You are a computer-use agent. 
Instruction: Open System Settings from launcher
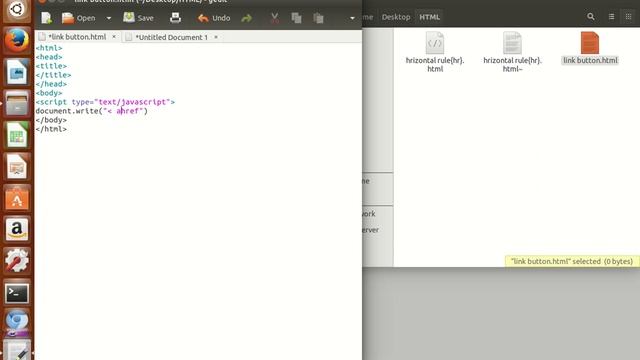point(17,261)
